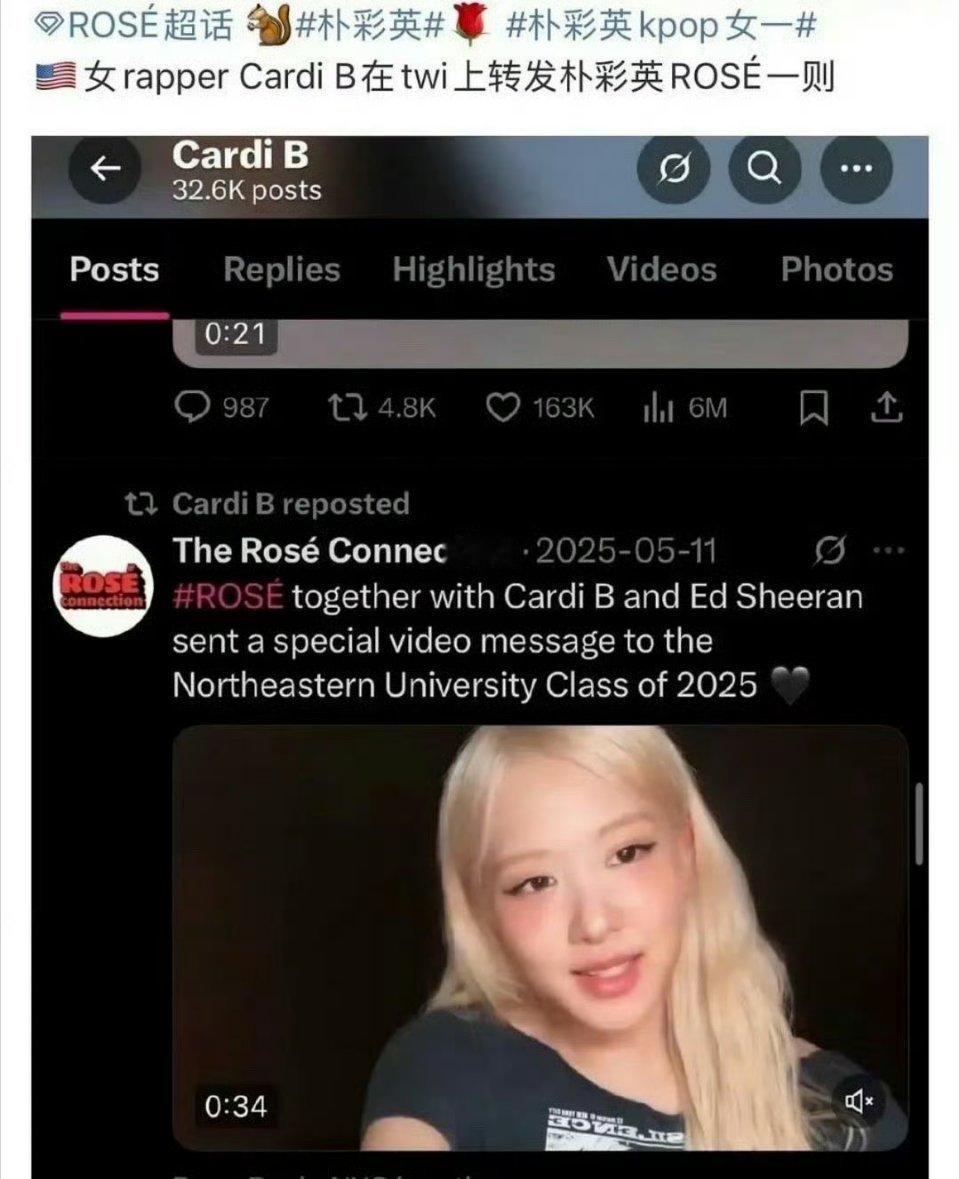
Task: Bookmark the post above the repost
Action: (x=813, y=408)
